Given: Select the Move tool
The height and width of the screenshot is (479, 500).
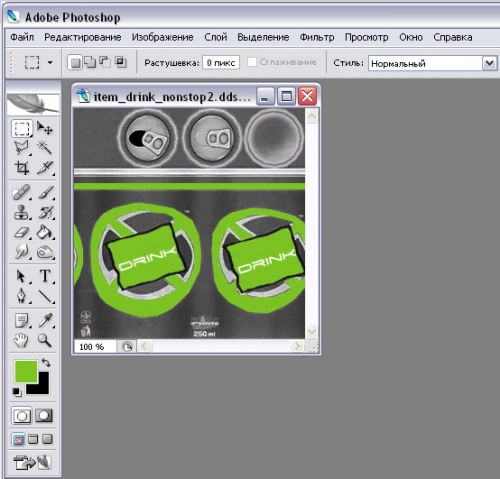Looking at the screenshot, I should pos(45,128).
